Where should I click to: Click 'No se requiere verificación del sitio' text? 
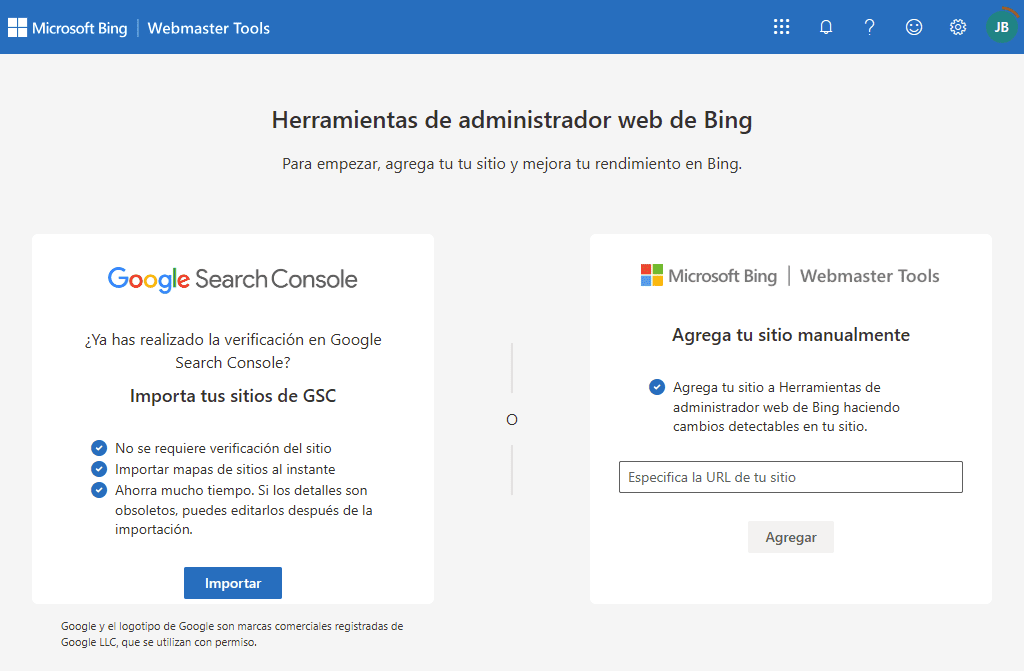[x=223, y=448]
